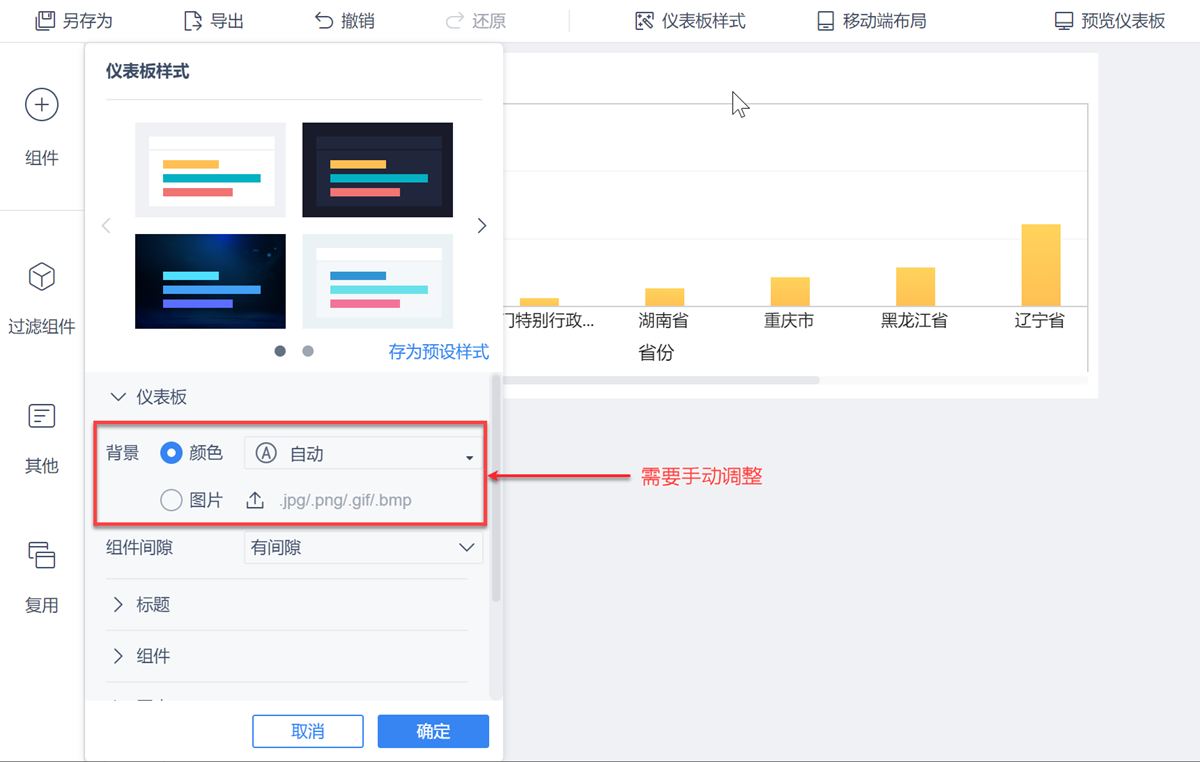
Task: Click the image format hint .jpg/.png/.gif/.bmp
Action: coord(345,500)
